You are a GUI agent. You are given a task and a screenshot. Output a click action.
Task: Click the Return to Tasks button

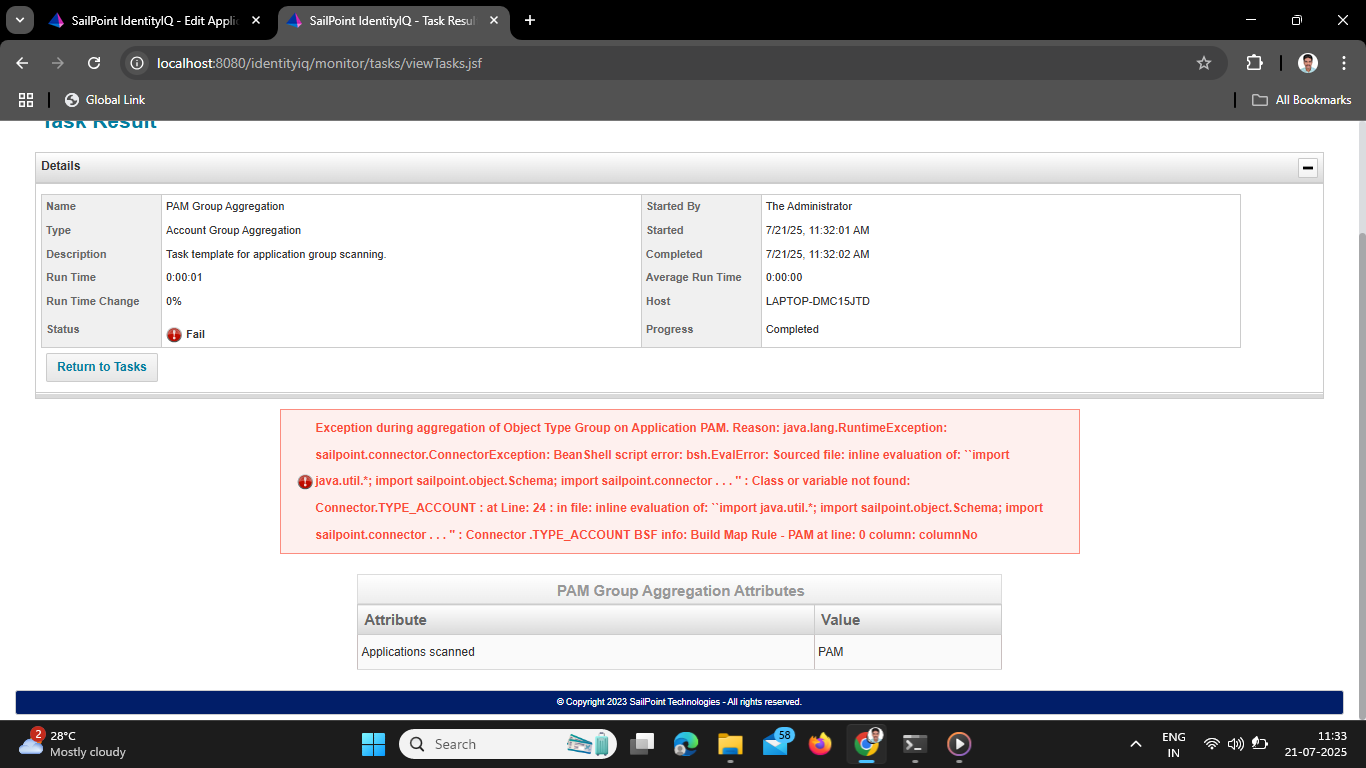click(102, 367)
